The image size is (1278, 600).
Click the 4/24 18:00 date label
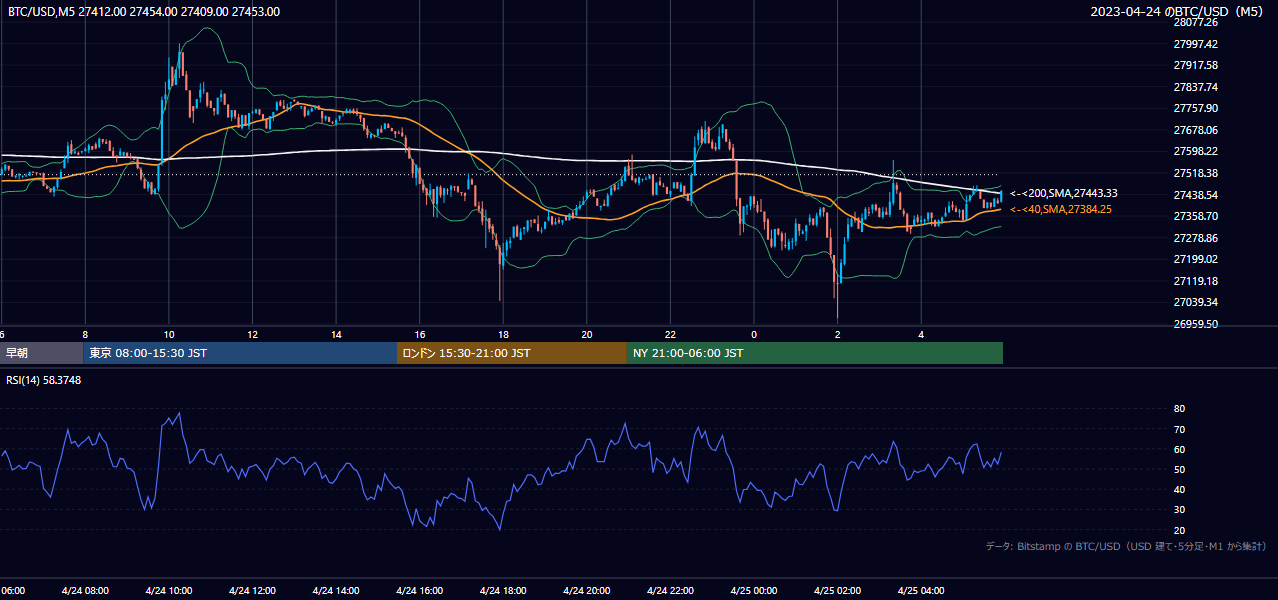pos(504,591)
